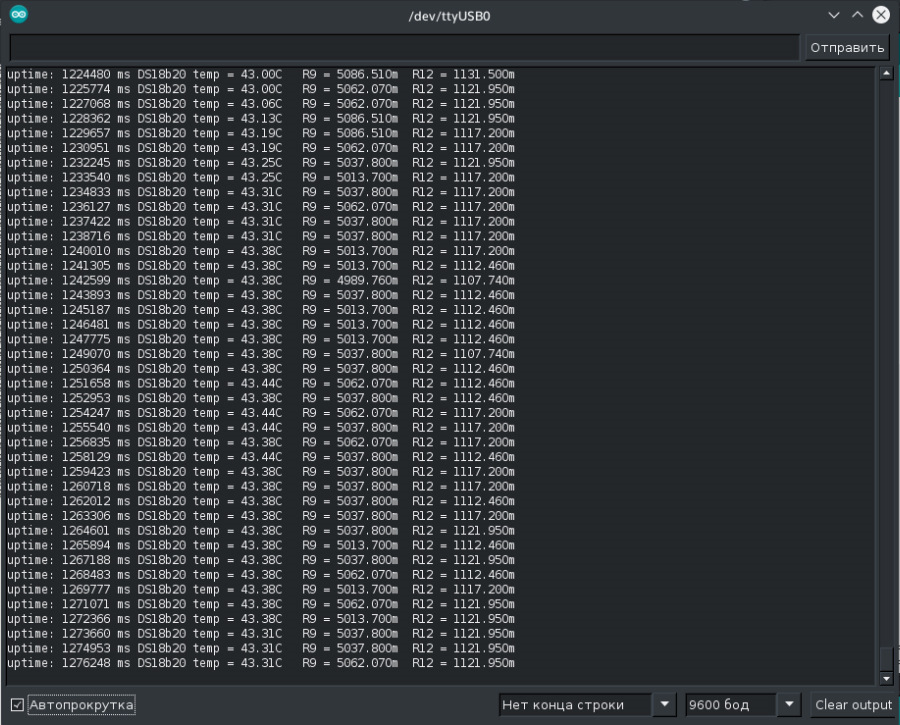Click the last line, uptime 1276248 ms
Viewport: 900px width, 725px height.
[x=261, y=664]
